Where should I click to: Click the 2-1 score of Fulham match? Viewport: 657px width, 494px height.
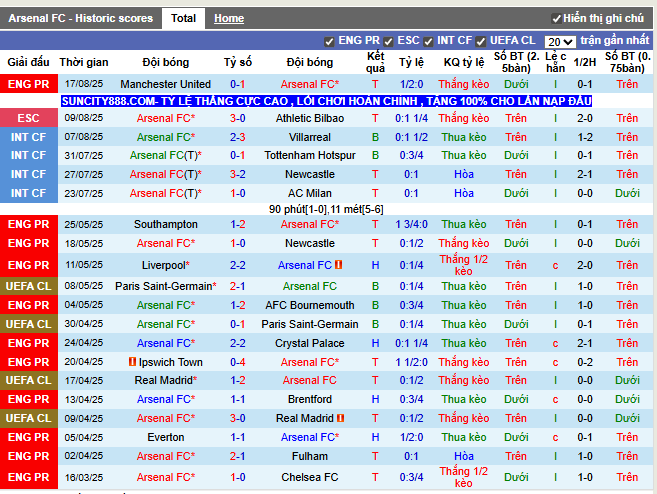click(x=238, y=456)
